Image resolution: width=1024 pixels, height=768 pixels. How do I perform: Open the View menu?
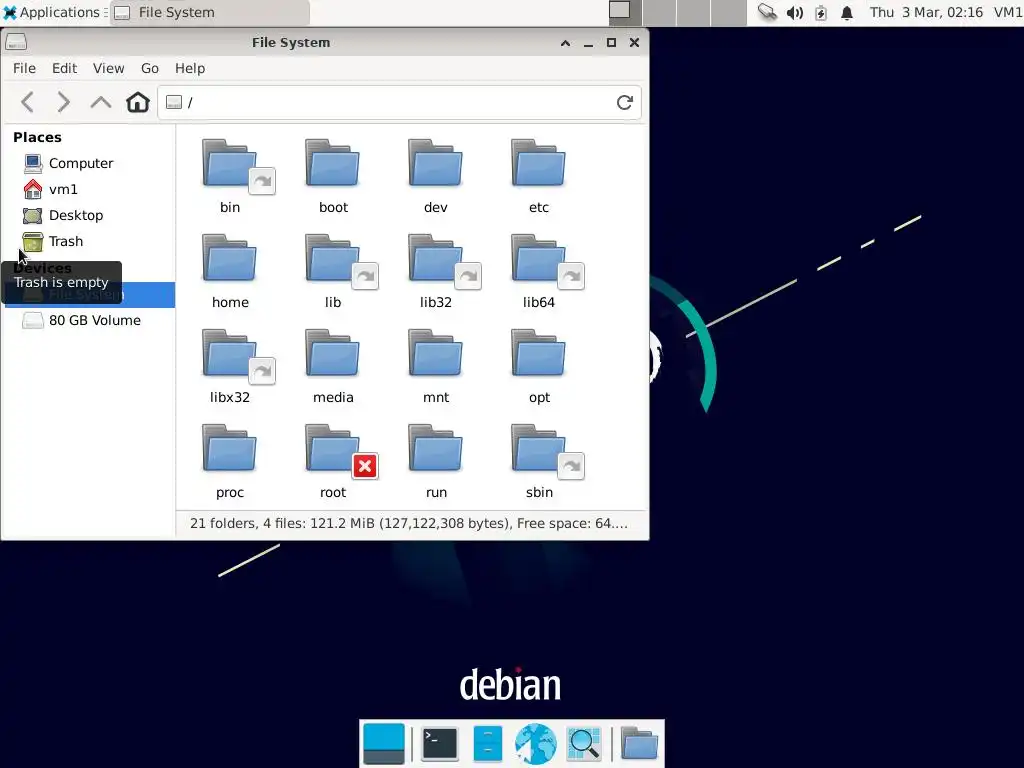click(108, 68)
